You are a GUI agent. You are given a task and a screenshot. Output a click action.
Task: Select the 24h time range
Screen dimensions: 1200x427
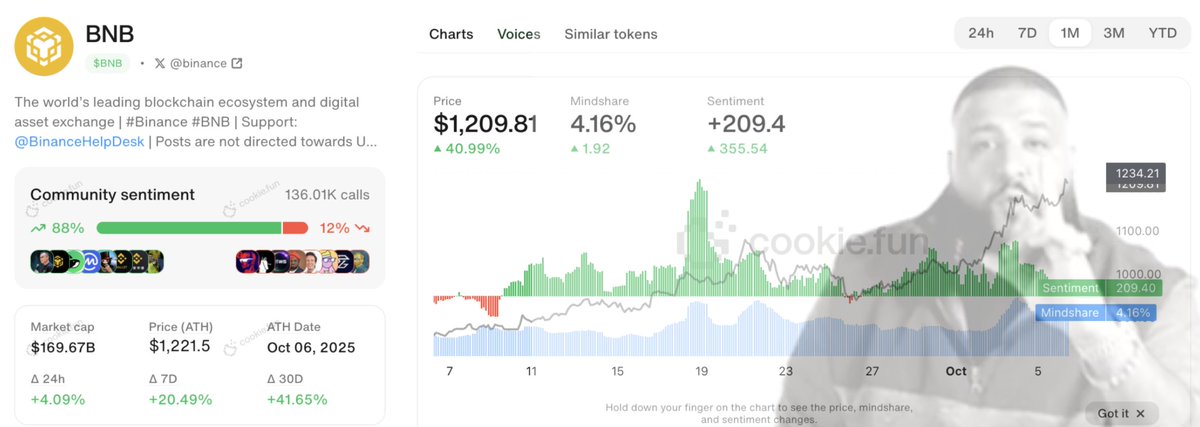(x=981, y=33)
